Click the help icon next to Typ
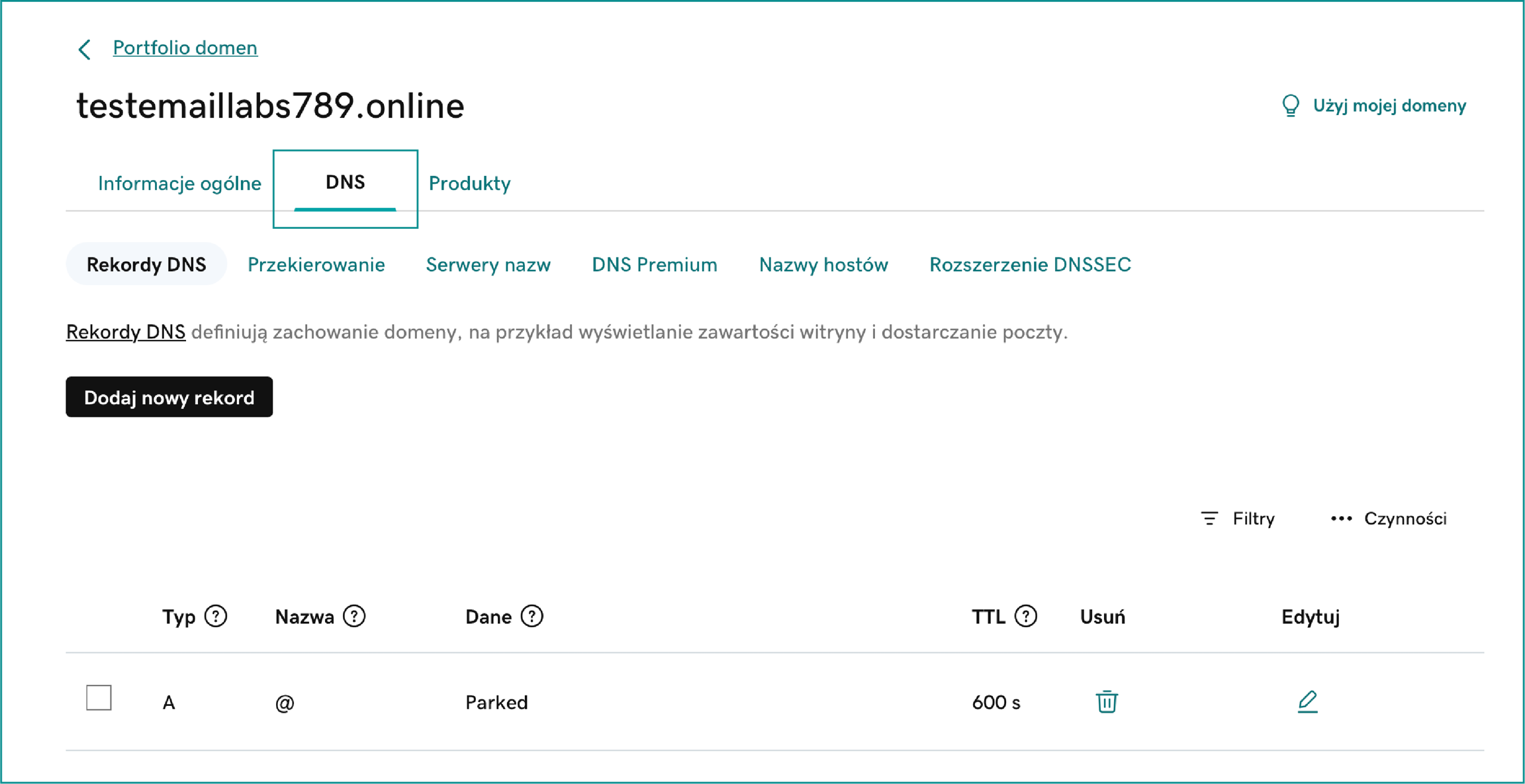Image resolution: width=1525 pixels, height=784 pixels. (x=216, y=617)
